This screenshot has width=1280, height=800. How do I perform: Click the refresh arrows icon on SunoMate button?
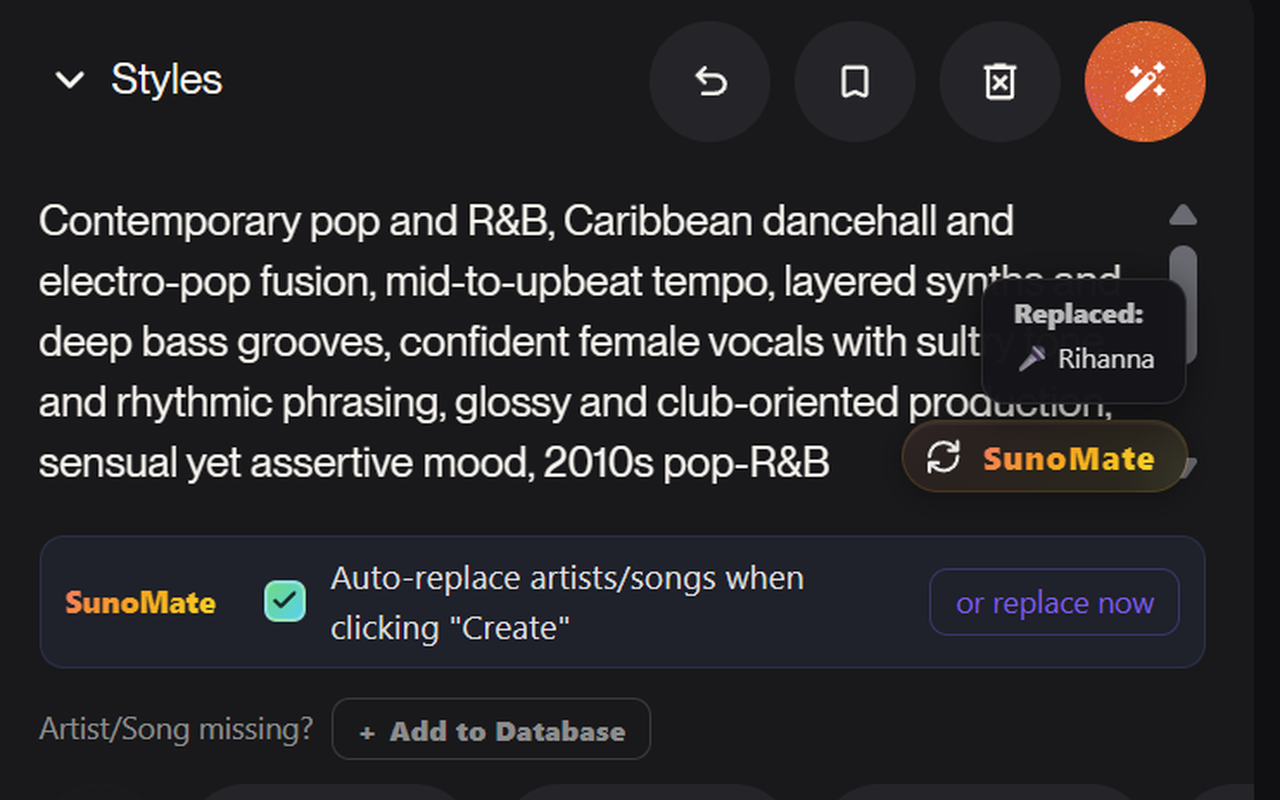[943, 458]
